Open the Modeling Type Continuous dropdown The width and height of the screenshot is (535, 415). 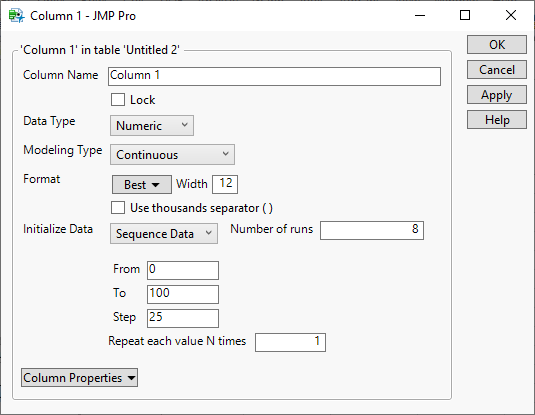[x=172, y=155]
